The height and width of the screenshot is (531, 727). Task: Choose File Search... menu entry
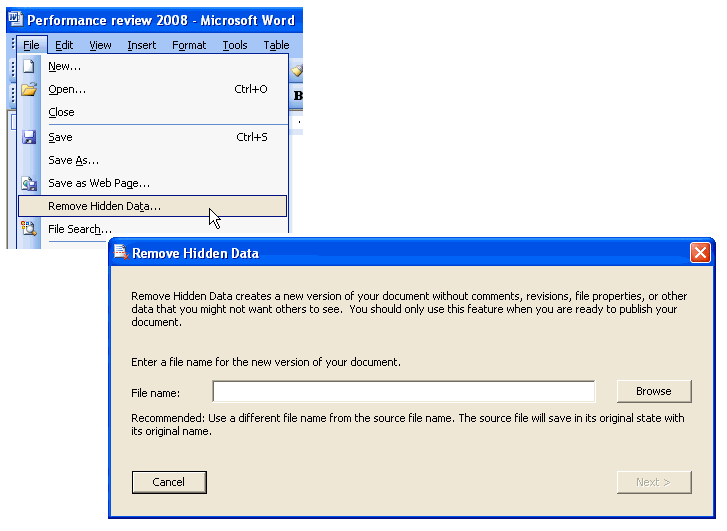153,229
